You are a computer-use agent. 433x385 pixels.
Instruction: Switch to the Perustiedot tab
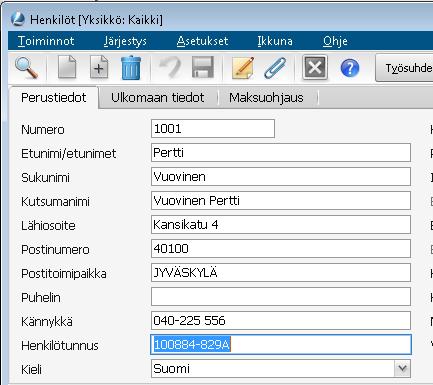(x=53, y=98)
